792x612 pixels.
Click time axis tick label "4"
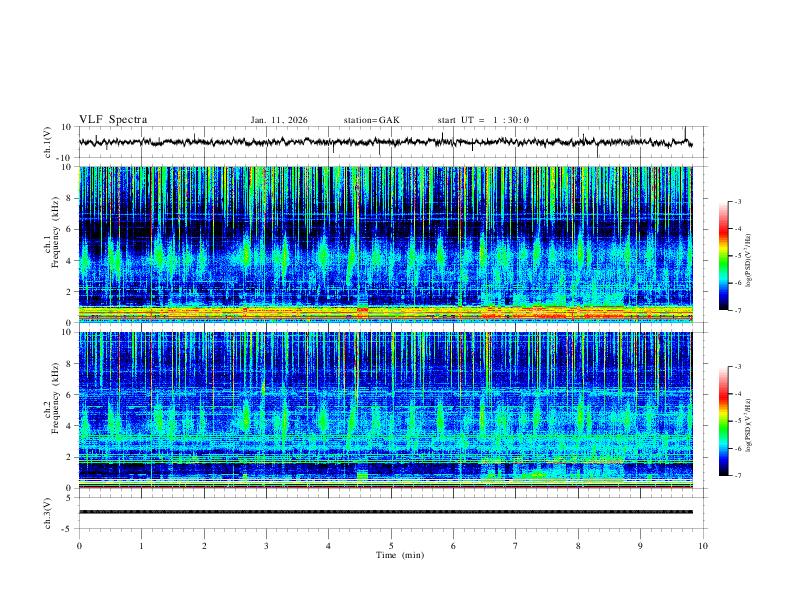tap(329, 546)
